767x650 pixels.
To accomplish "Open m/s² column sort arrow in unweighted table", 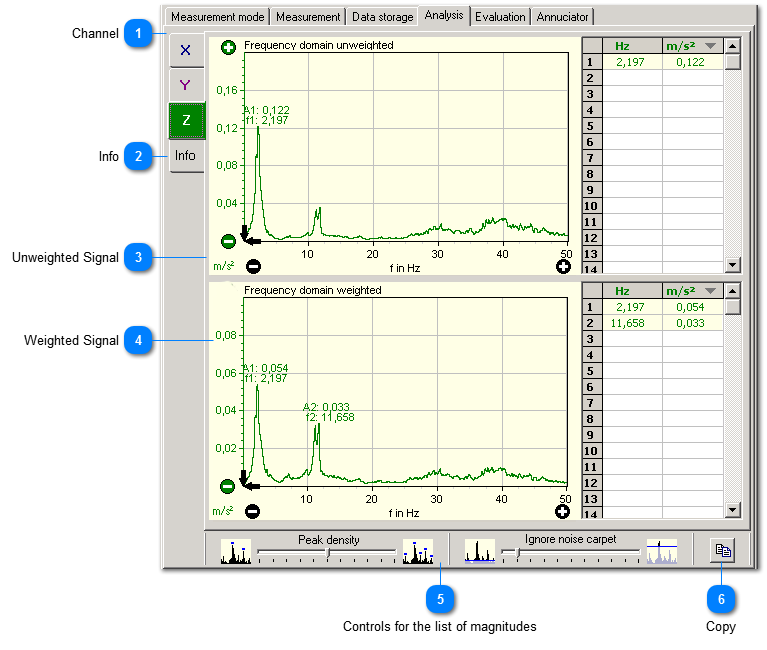I will pyautogui.click(x=710, y=46).
